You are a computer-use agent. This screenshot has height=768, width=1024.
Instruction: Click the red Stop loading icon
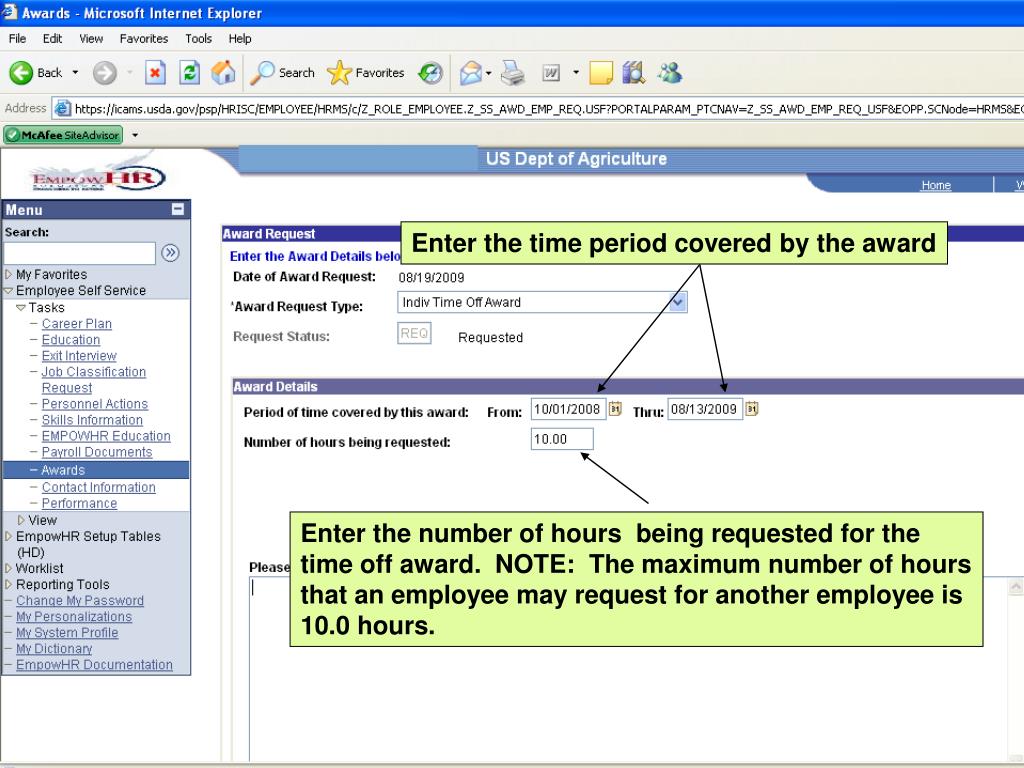point(155,72)
